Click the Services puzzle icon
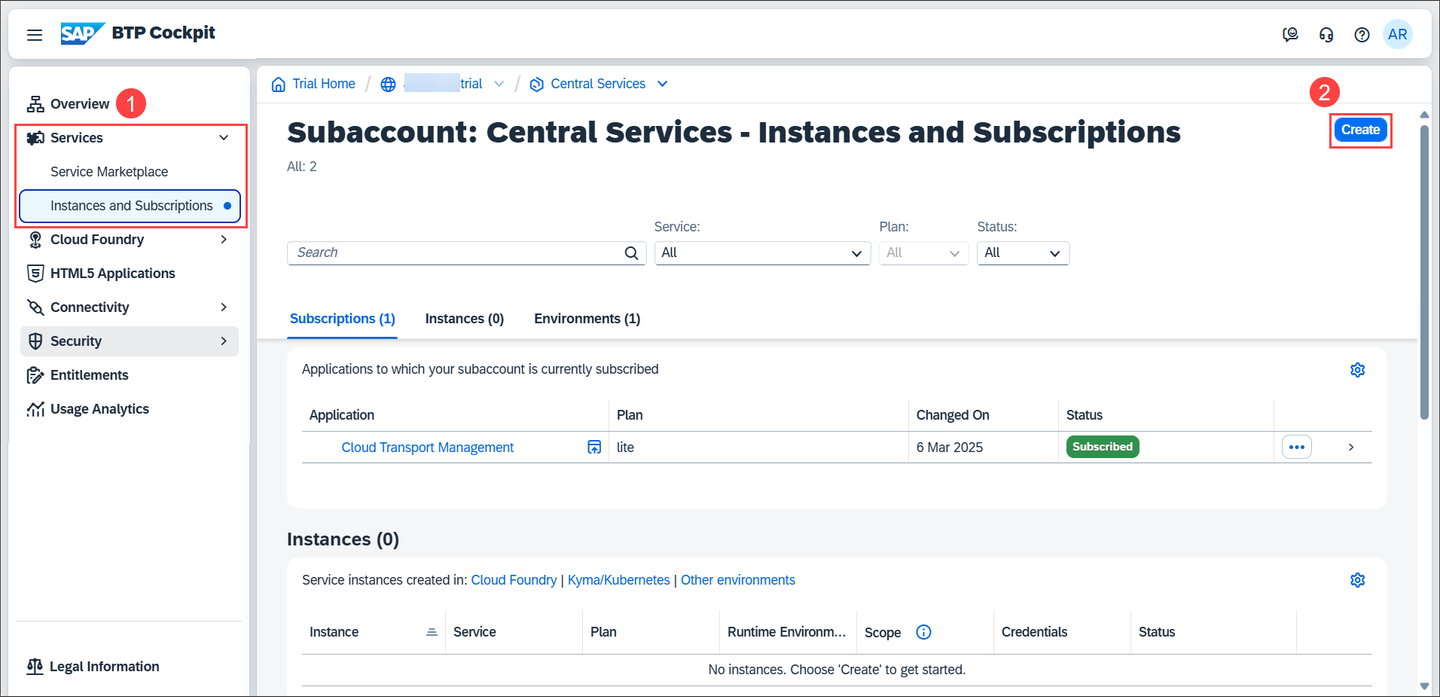 click(36, 138)
